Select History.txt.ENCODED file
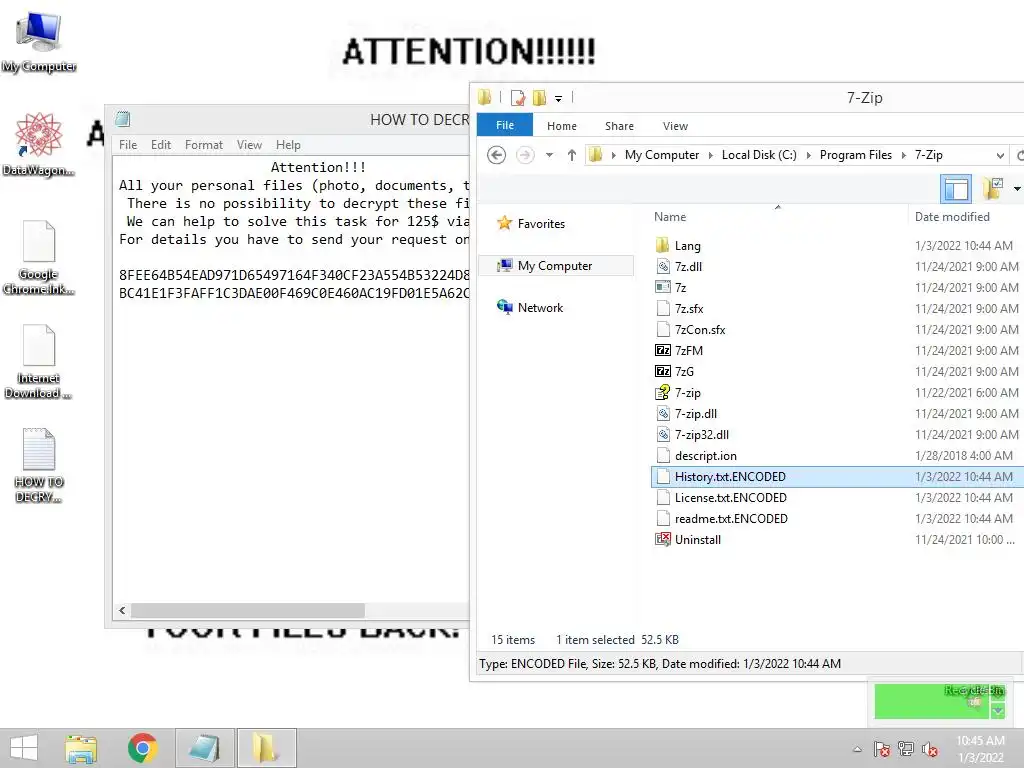Screen dimensions: 1024x768 [x=837, y=477]
